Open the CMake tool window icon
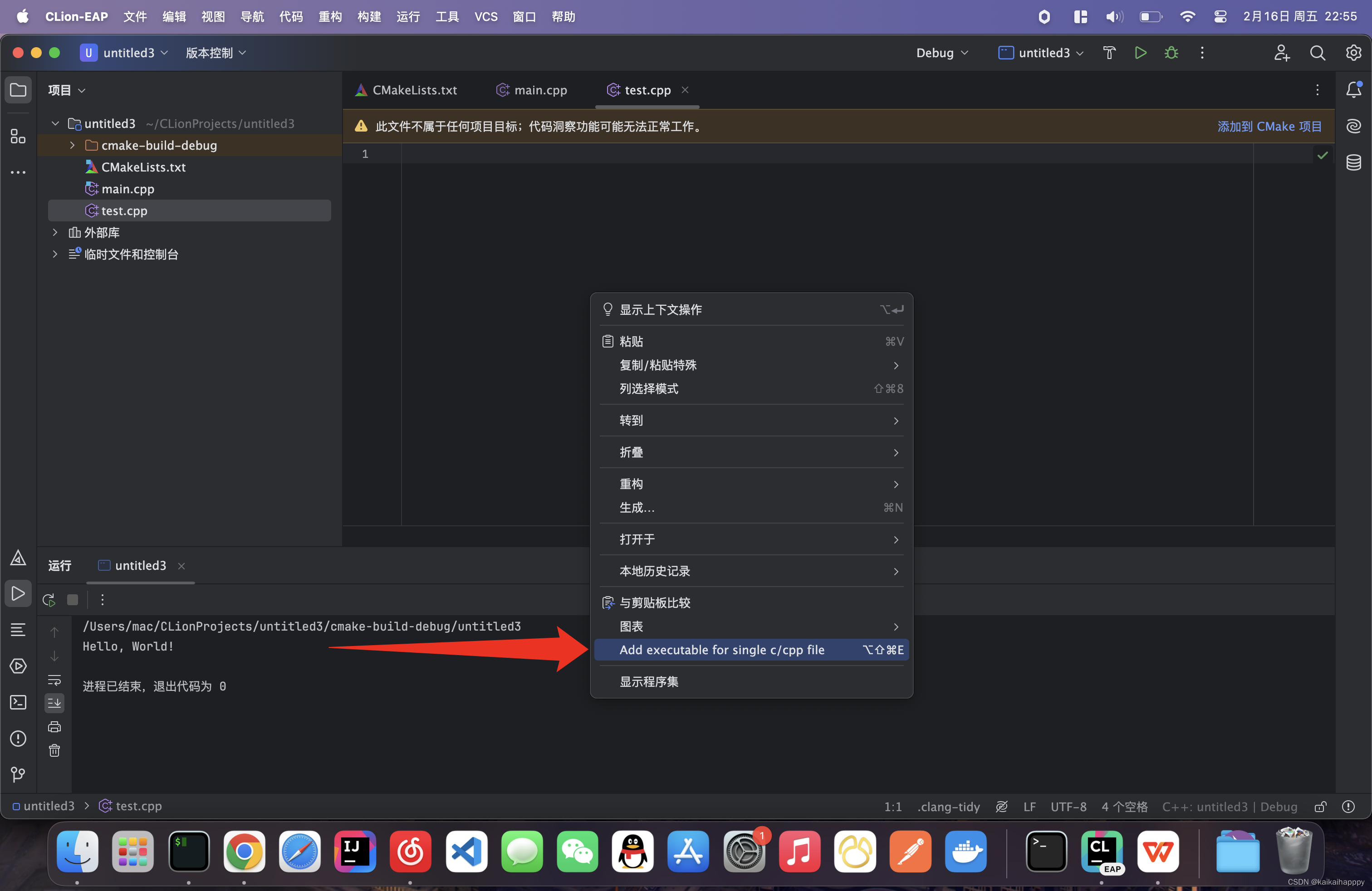 18,557
